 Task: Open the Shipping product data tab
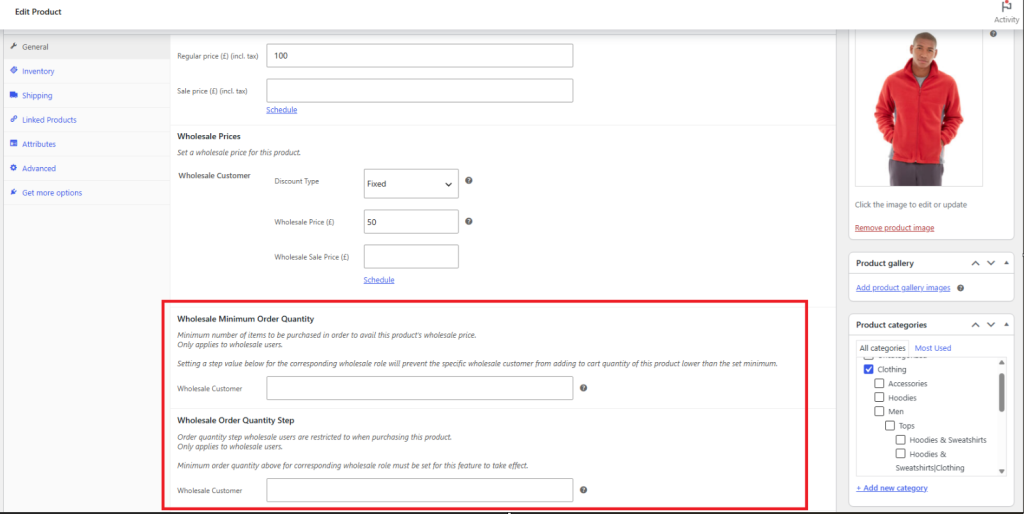(x=86, y=95)
